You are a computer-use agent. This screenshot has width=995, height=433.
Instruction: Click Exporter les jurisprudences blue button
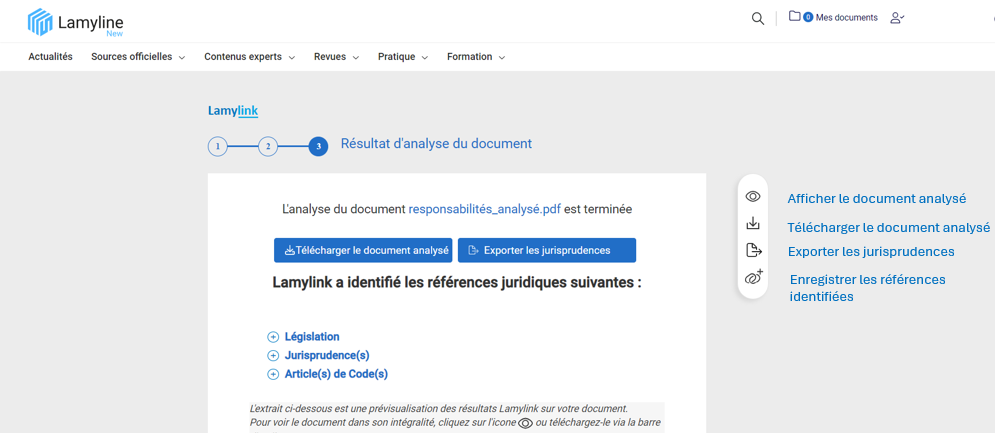coord(547,250)
